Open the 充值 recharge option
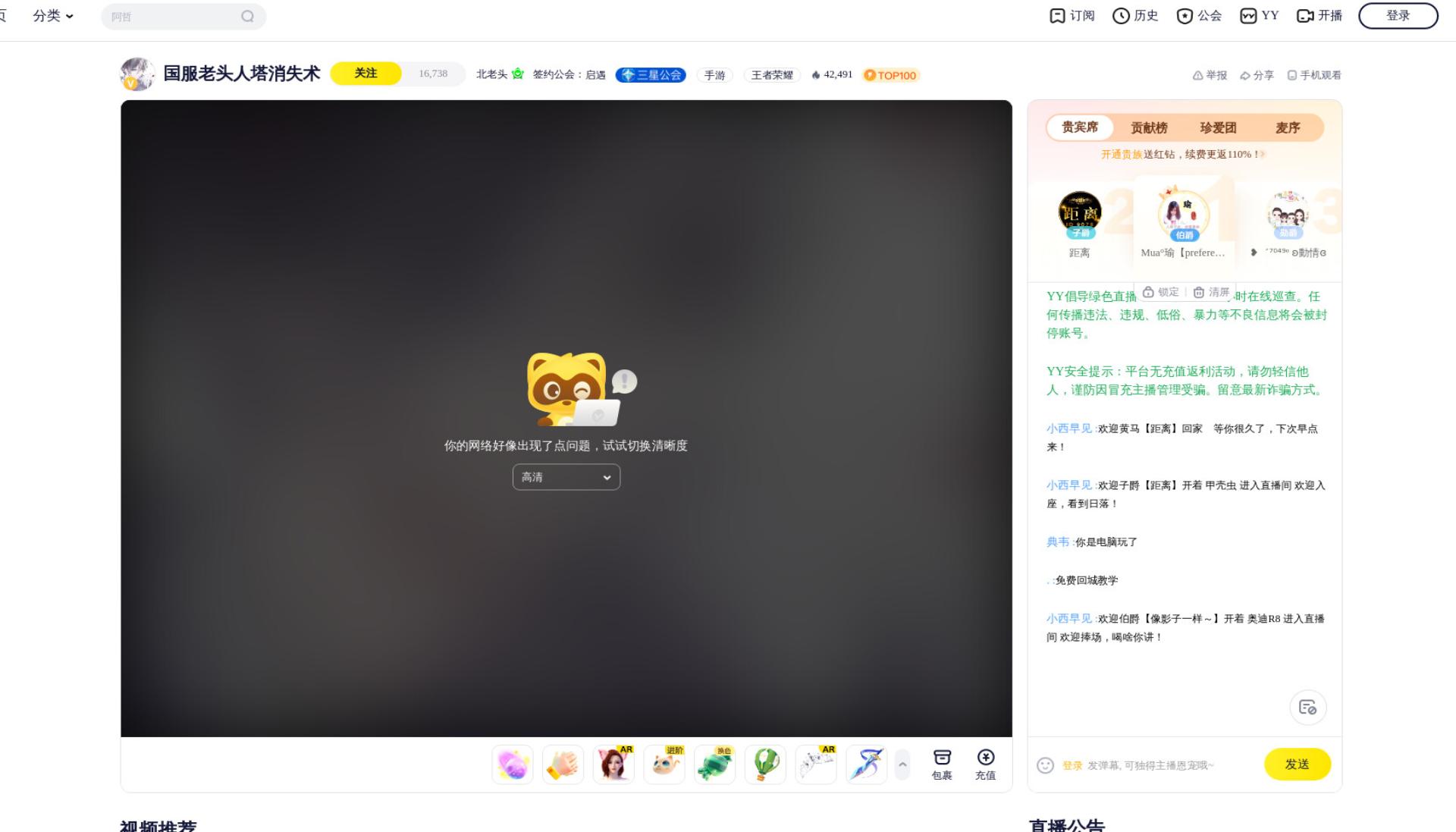This screenshot has height=832, width=1456. (x=986, y=764)
